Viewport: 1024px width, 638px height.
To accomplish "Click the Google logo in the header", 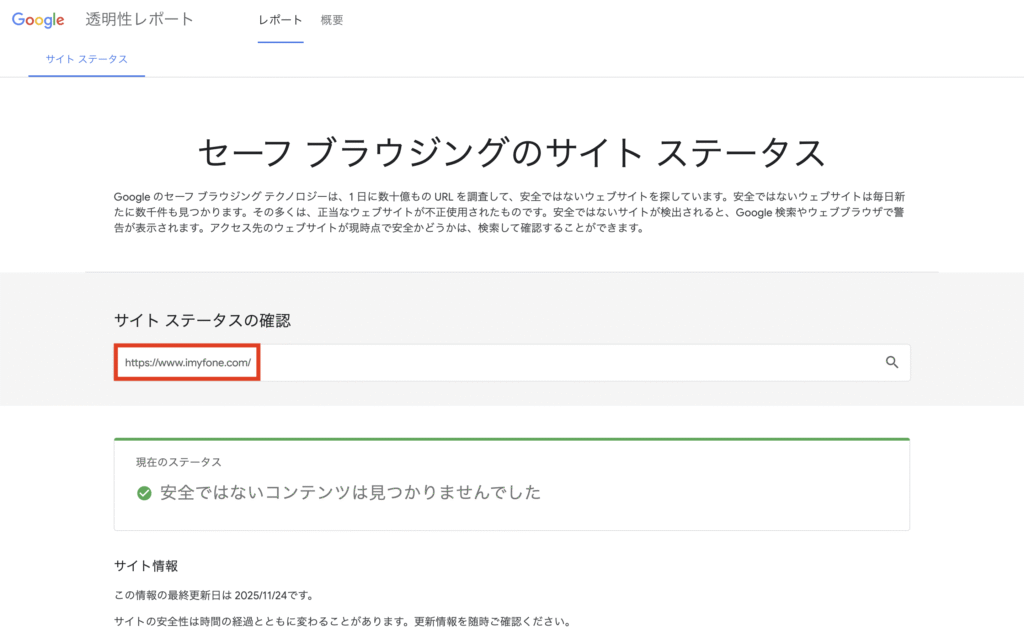I will 38,20.
